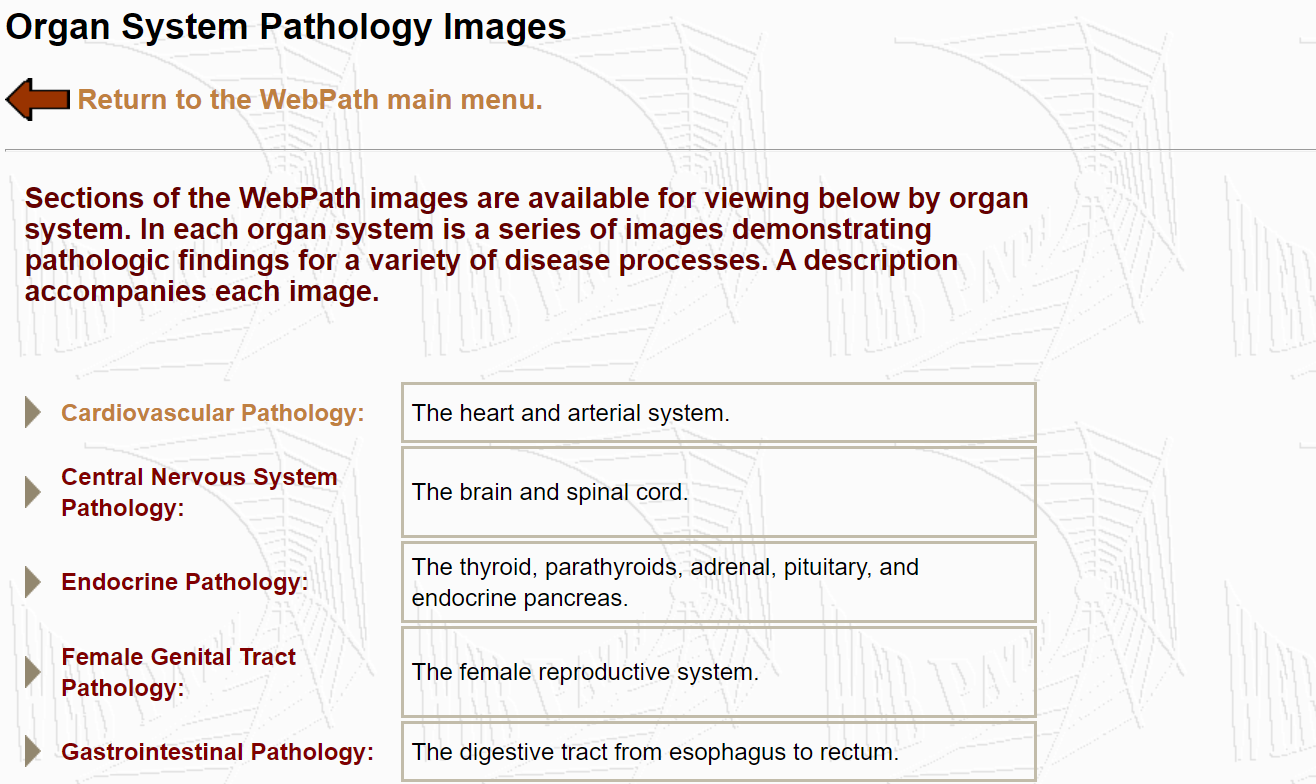Click the arrow icon beside Endocrine Pathology
1316x784 pixels.
click(30, 580)
